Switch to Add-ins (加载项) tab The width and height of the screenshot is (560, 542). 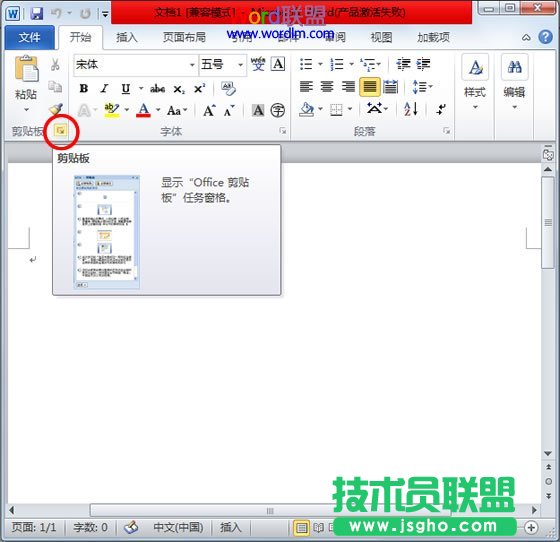[434, 37]
